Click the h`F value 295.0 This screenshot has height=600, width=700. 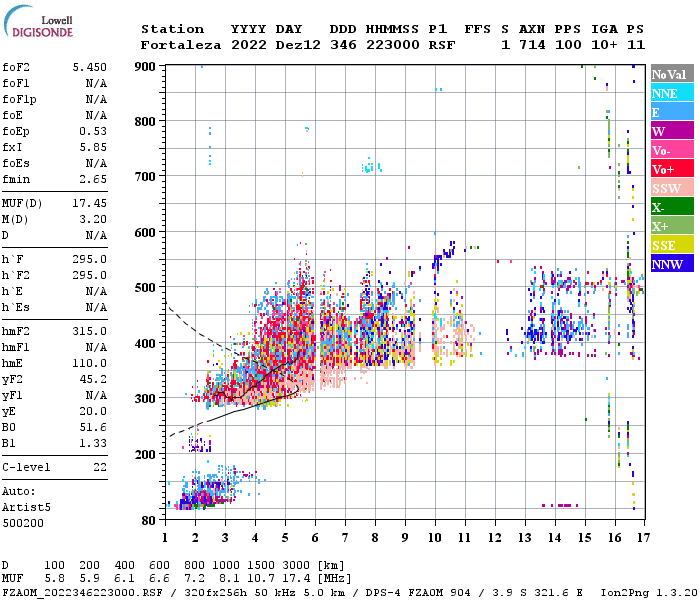(x=90, y=259)
